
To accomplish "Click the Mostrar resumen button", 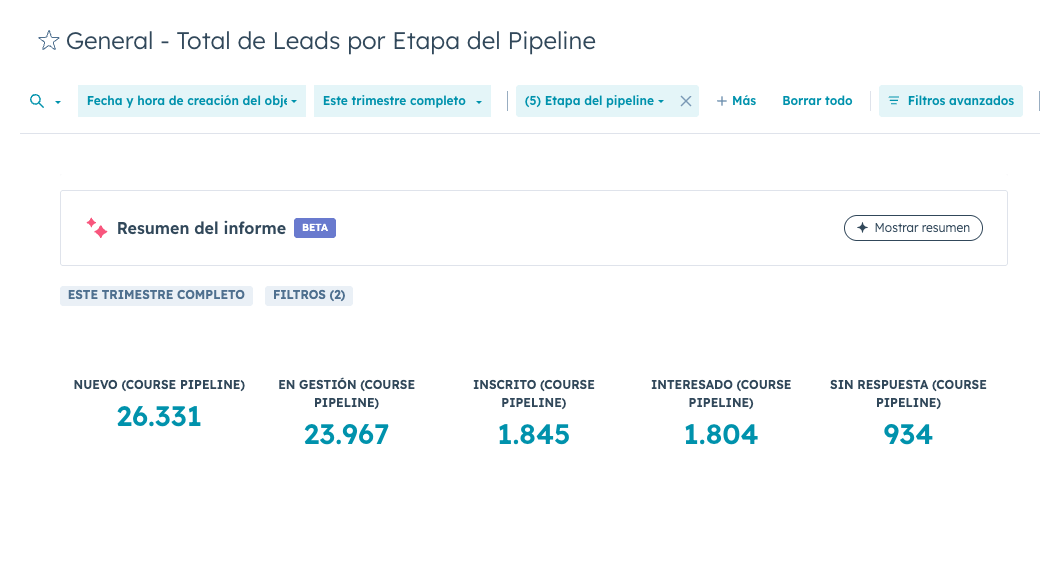I will coord(913,228).
